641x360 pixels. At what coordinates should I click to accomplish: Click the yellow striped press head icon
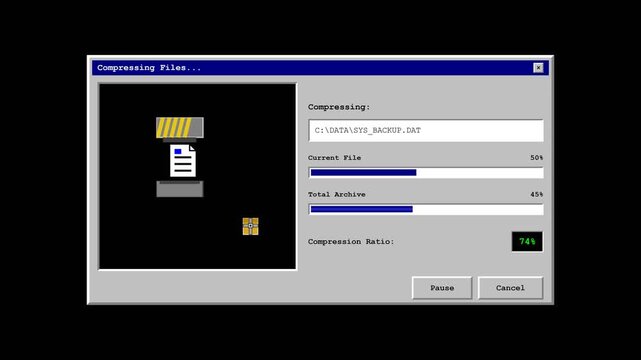pyautogui.click(x=180, y=127)
